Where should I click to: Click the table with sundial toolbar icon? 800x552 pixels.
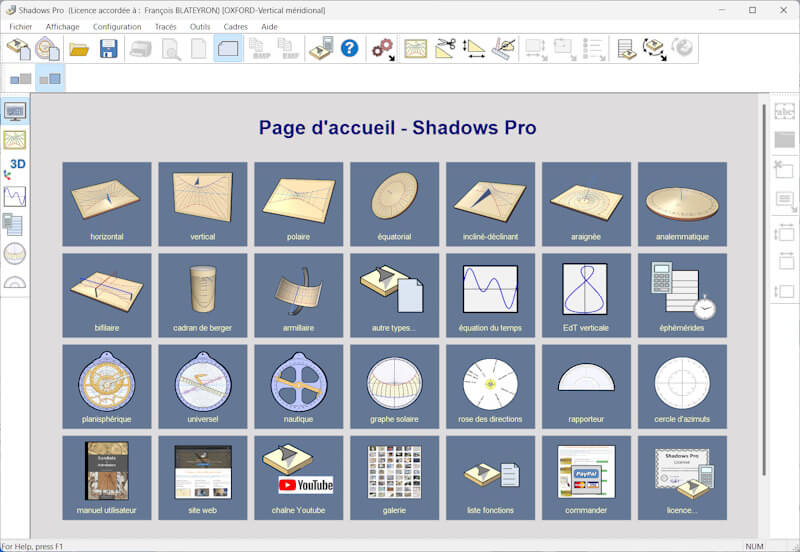pos(627,49)
